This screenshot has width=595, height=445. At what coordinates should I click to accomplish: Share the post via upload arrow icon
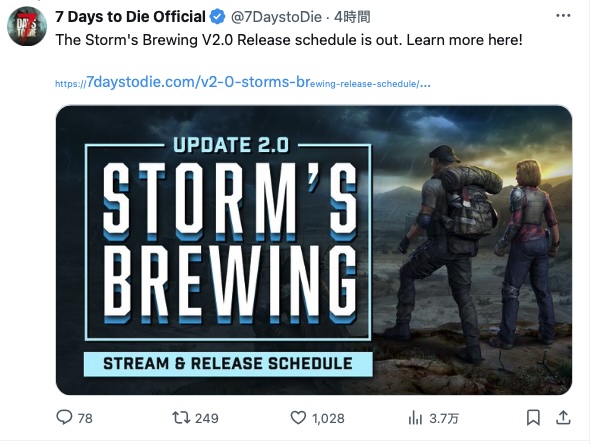point(563,417)
